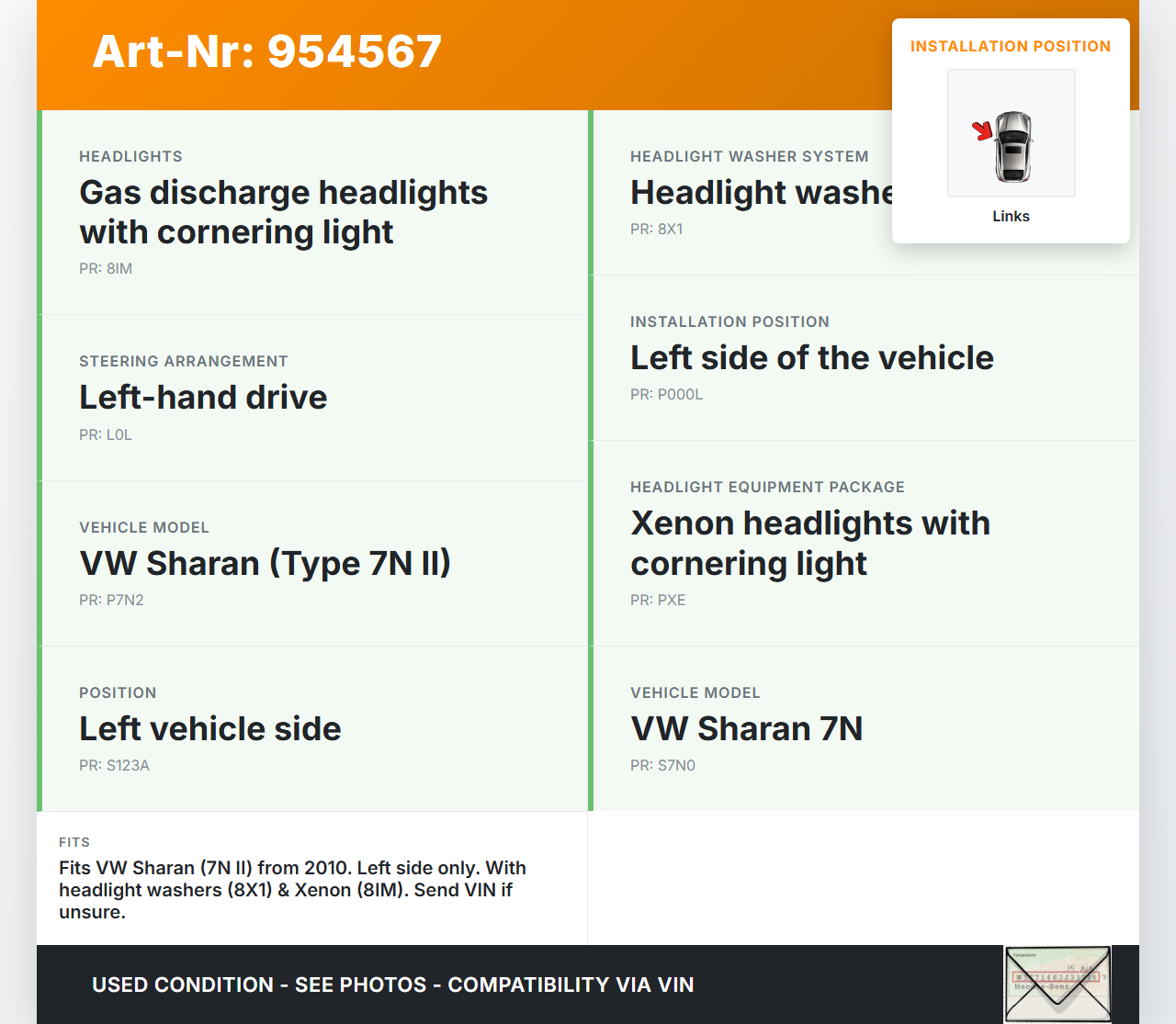Click the 'VW Sharan (Type 7N II)' value
The width and height of the screenshot is (1176, 1024).
(266, 563)
